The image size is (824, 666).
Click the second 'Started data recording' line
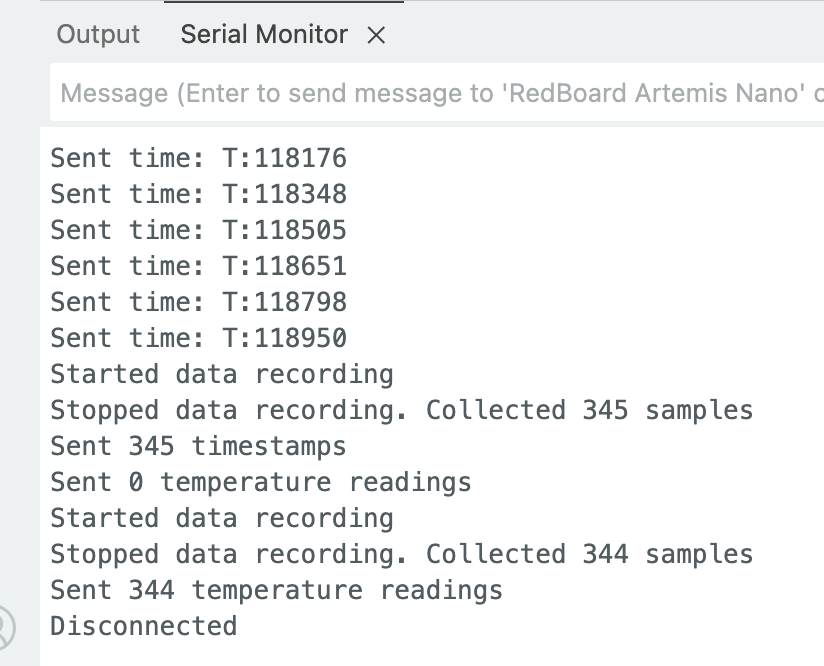point(221,518)
